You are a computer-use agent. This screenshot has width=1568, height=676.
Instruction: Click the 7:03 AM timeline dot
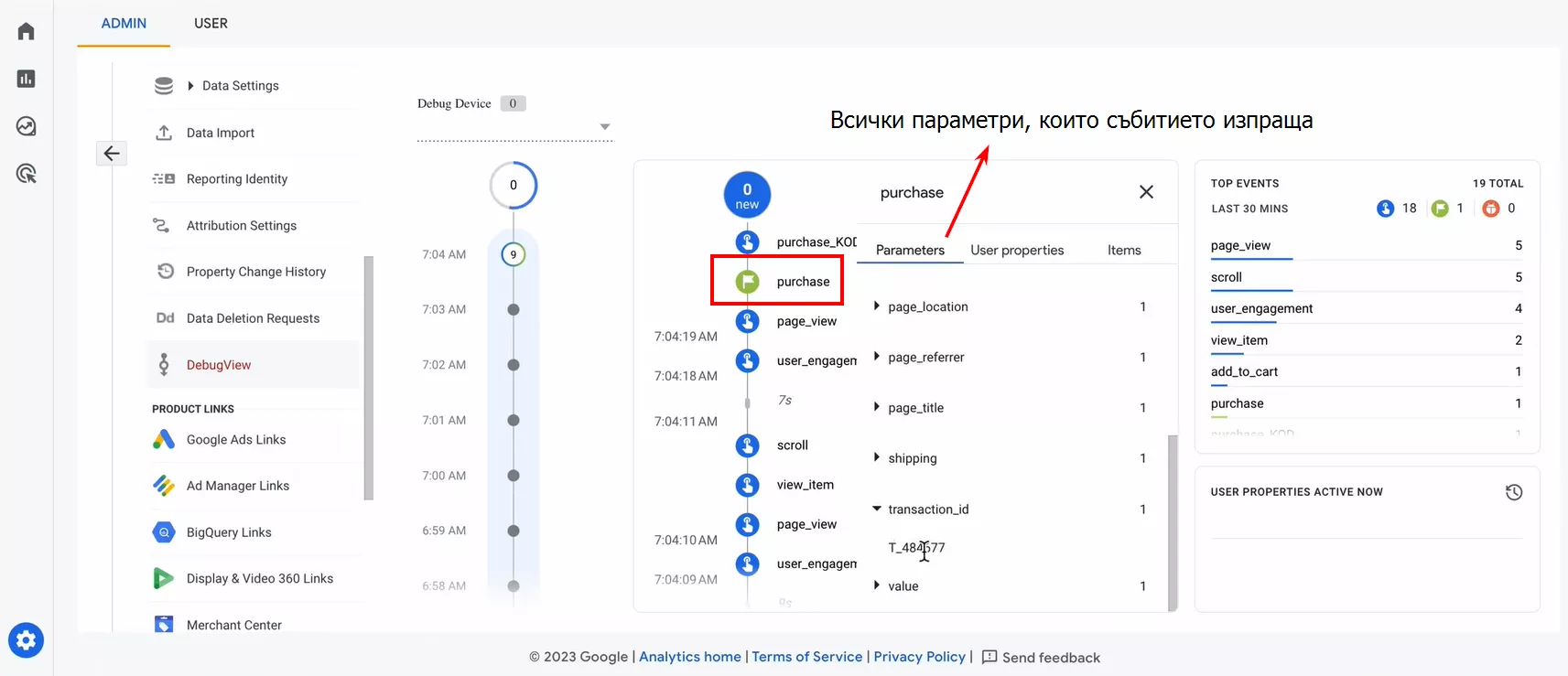point(514,309)
